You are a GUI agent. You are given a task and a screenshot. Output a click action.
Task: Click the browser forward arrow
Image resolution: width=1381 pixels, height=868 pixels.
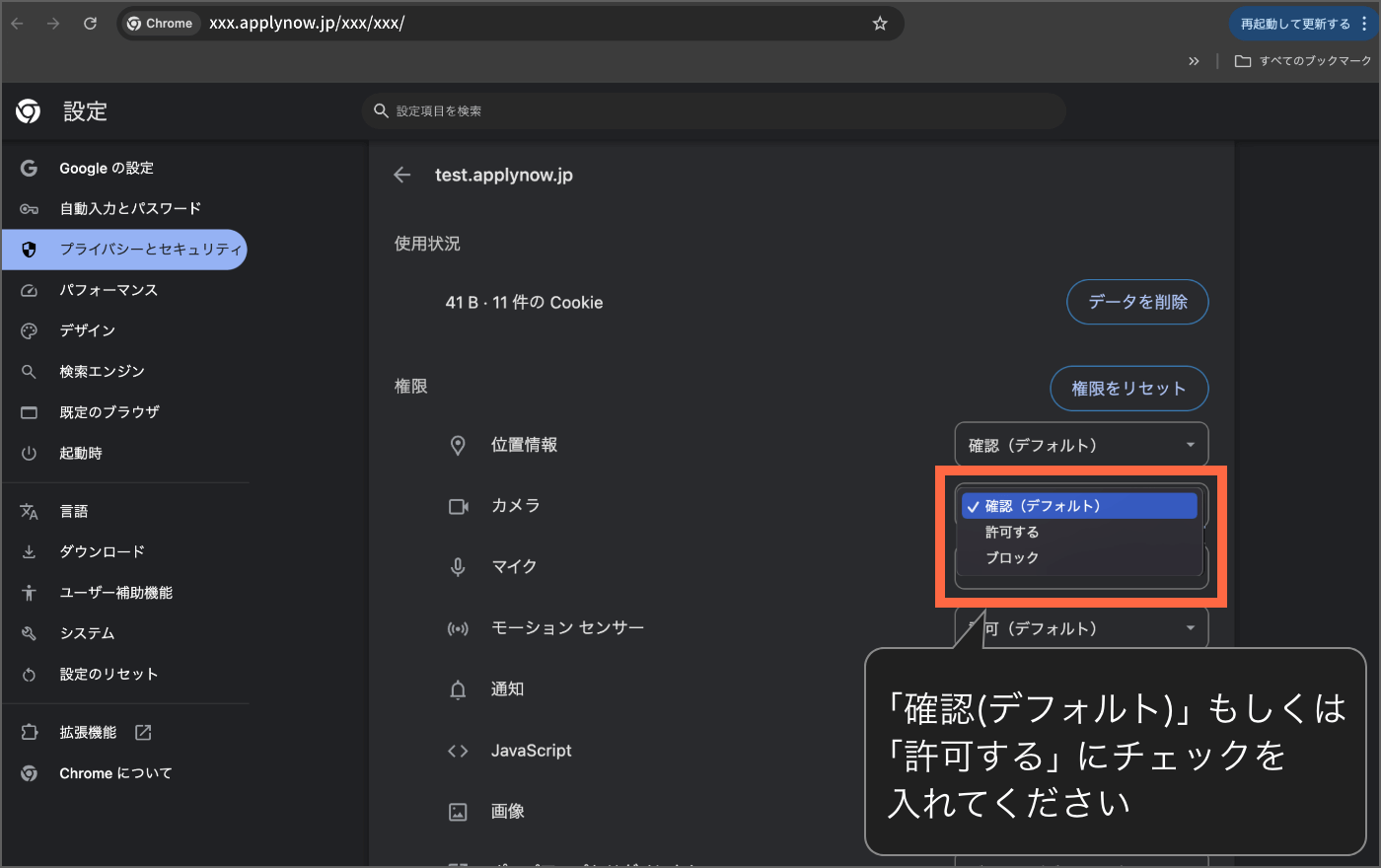click(53, 24)
